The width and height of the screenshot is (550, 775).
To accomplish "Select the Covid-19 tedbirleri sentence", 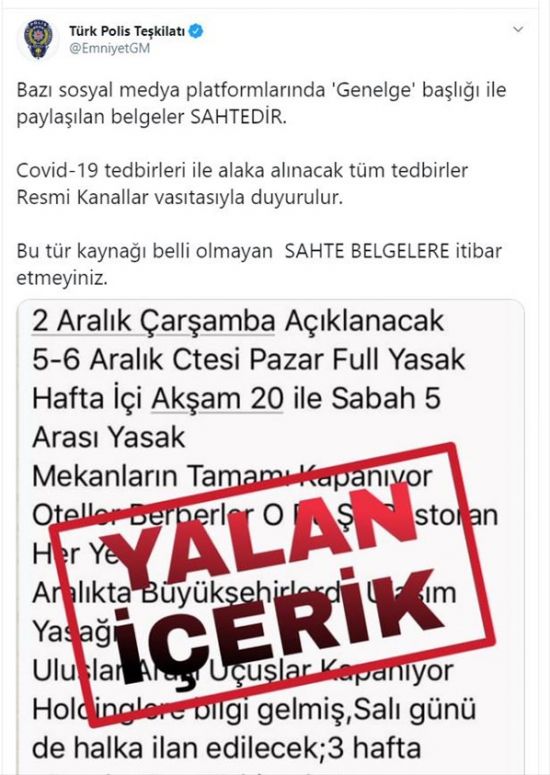I will pos(242,171).
